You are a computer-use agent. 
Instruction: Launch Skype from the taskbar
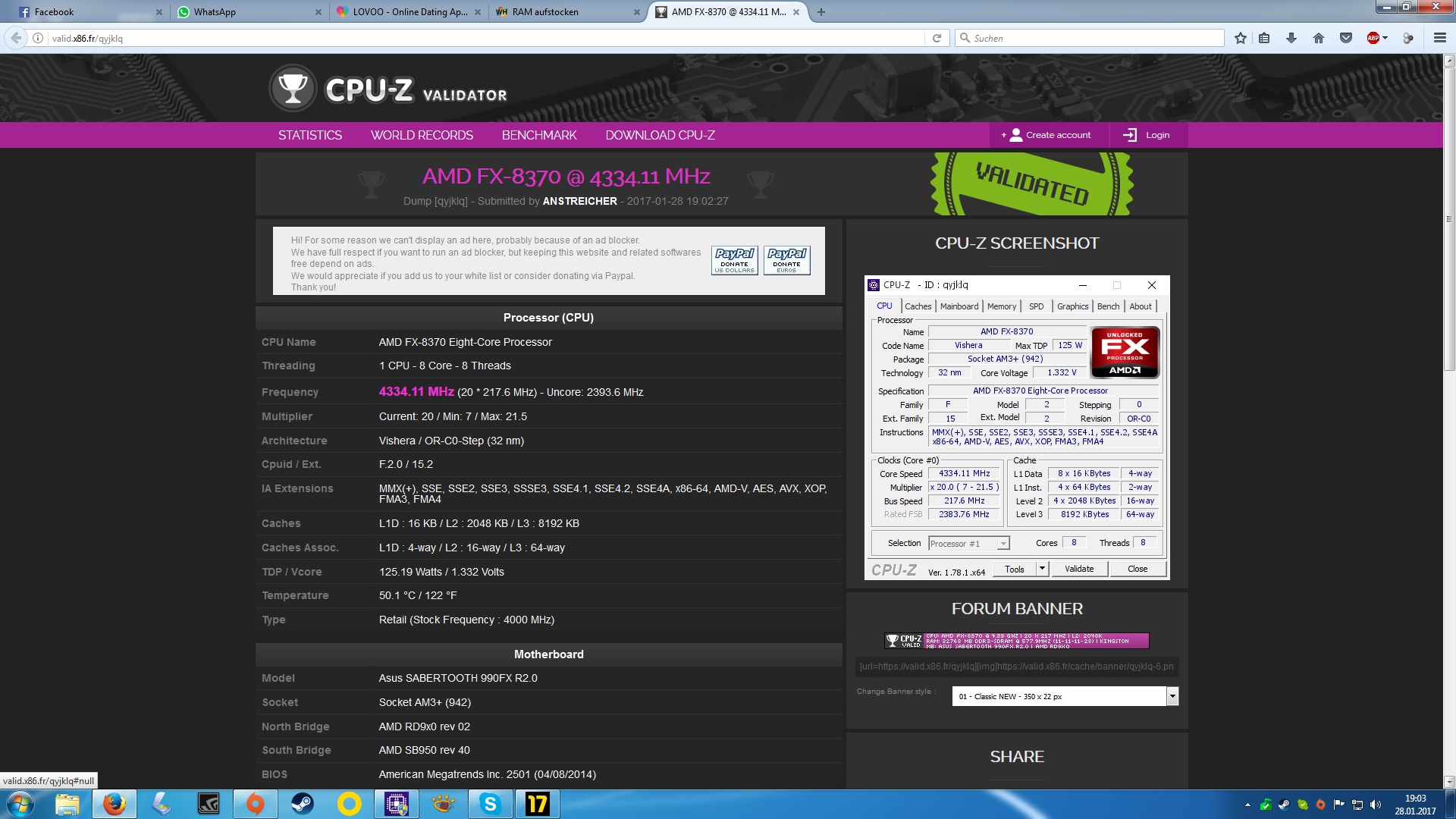tap(490, 804)
